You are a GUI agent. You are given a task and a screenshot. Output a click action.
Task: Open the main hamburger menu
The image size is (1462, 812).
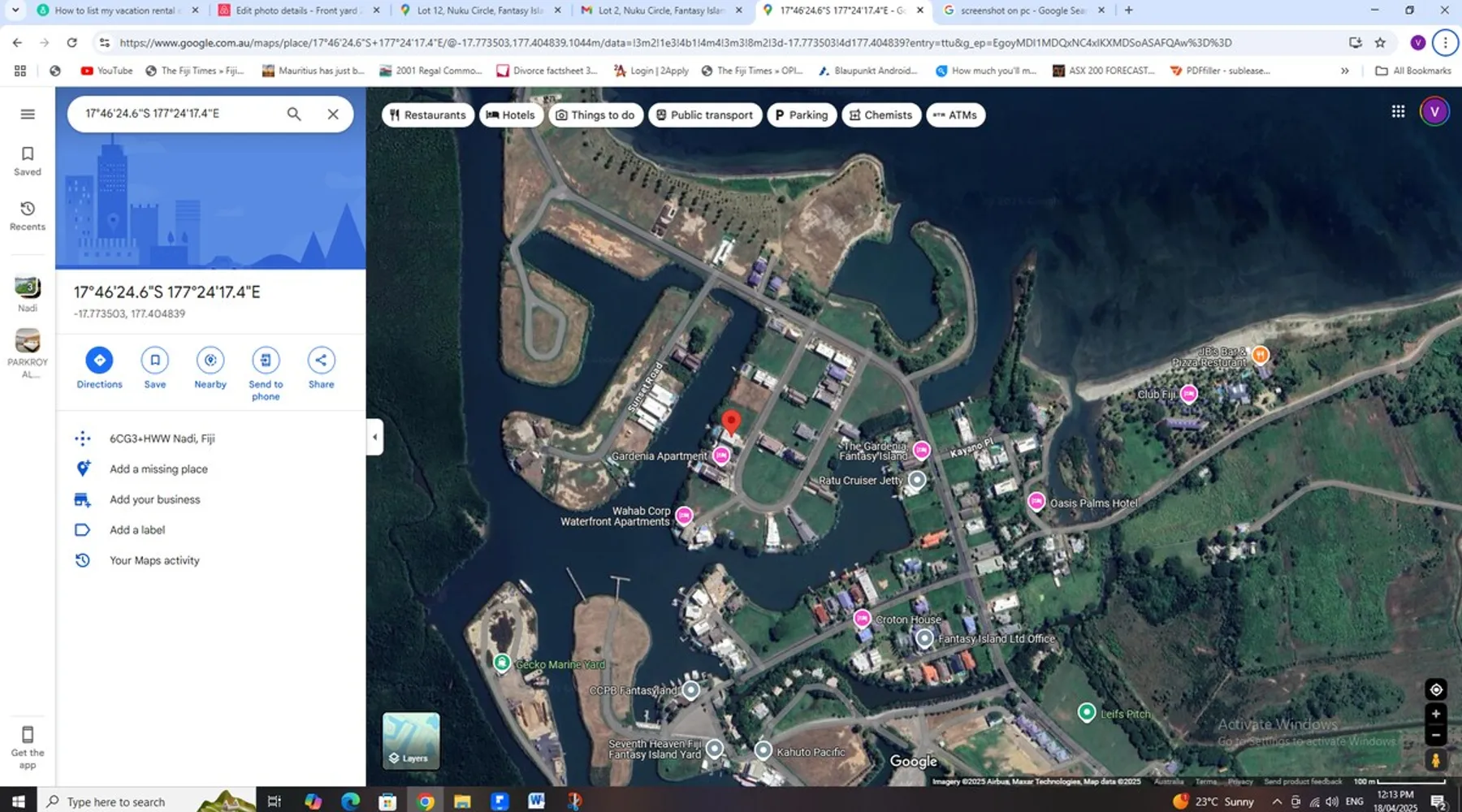tap(28, 114)
